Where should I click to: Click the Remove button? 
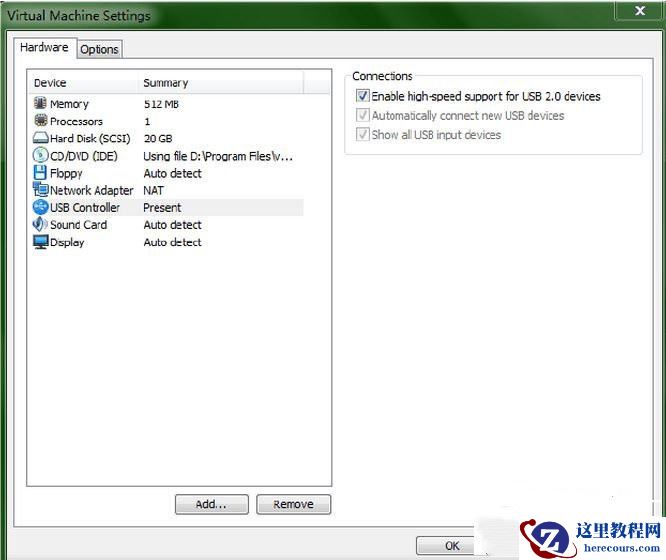click(293, 504)
